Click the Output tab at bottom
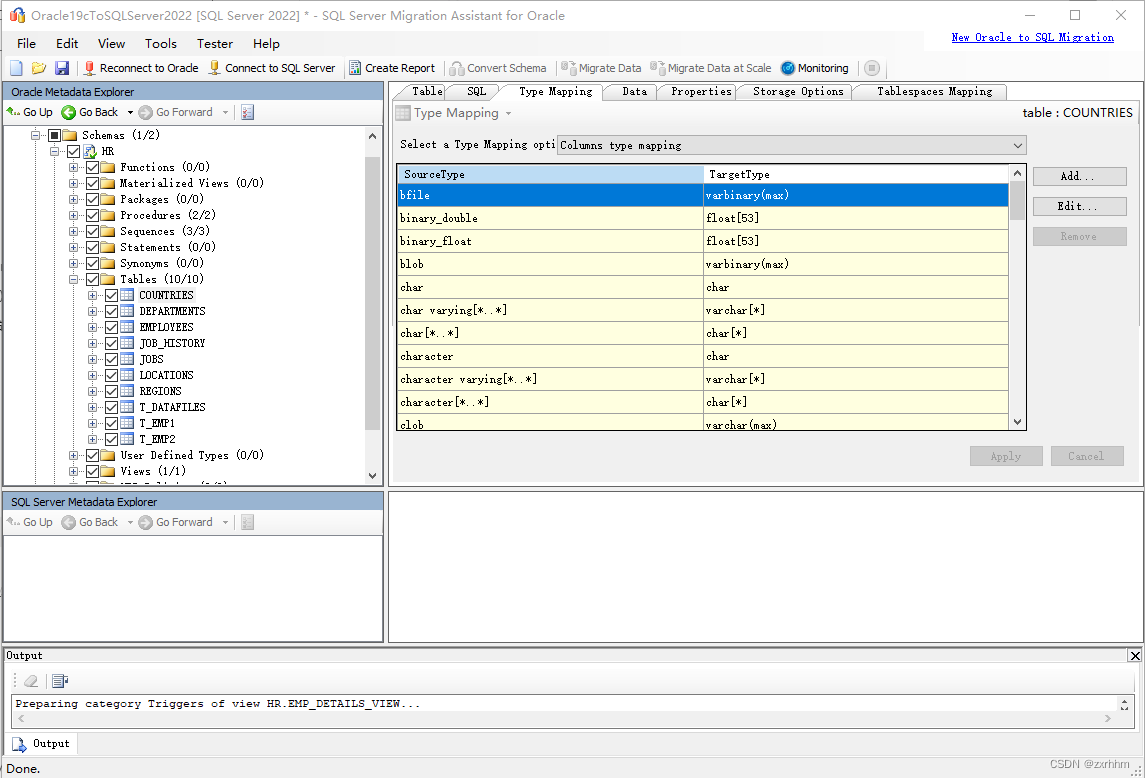 [x=42, y=744]
